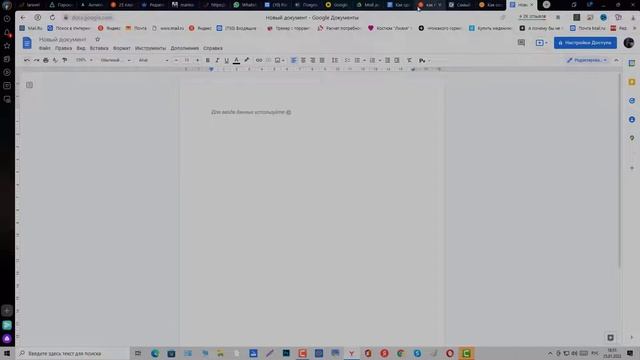Screen dimensions: 640x360
Task: Click the insert link icon
Action: point(259,60)
